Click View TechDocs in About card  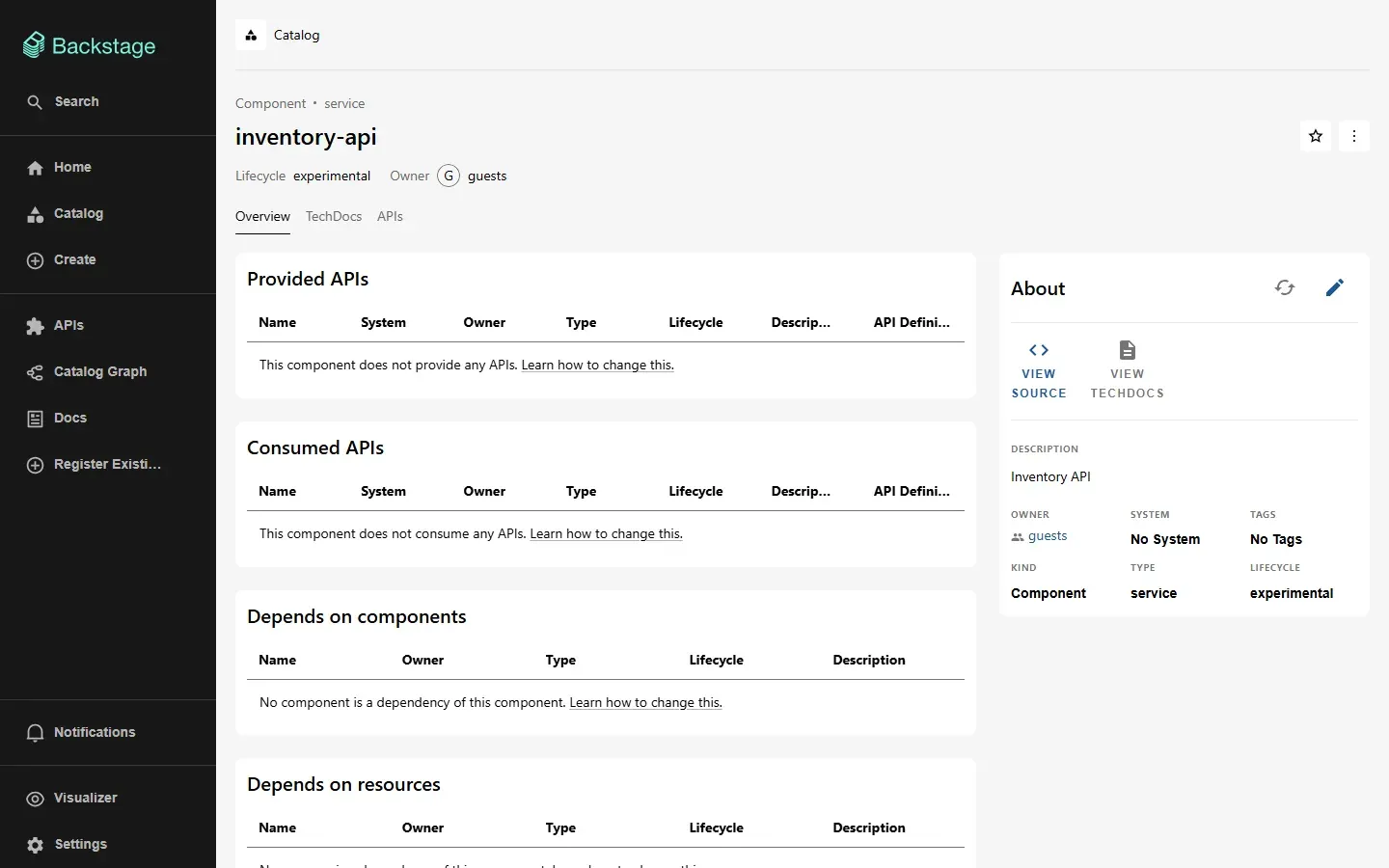tap(1127, 370)
